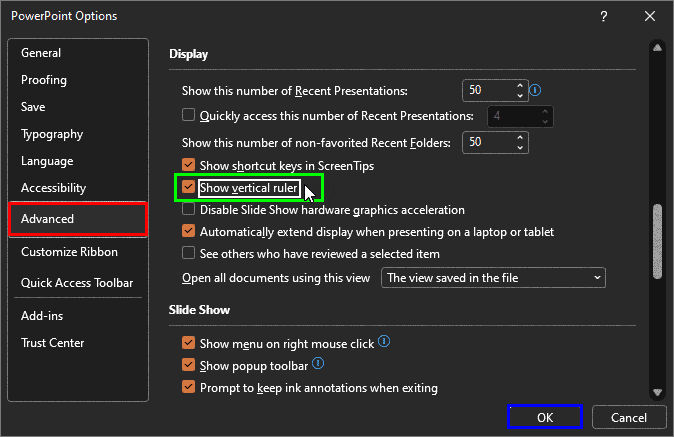Click the vertical scrollbar thumb
Image resolution: width=674 pixels, height=437 pixels.
coord(657,241)
